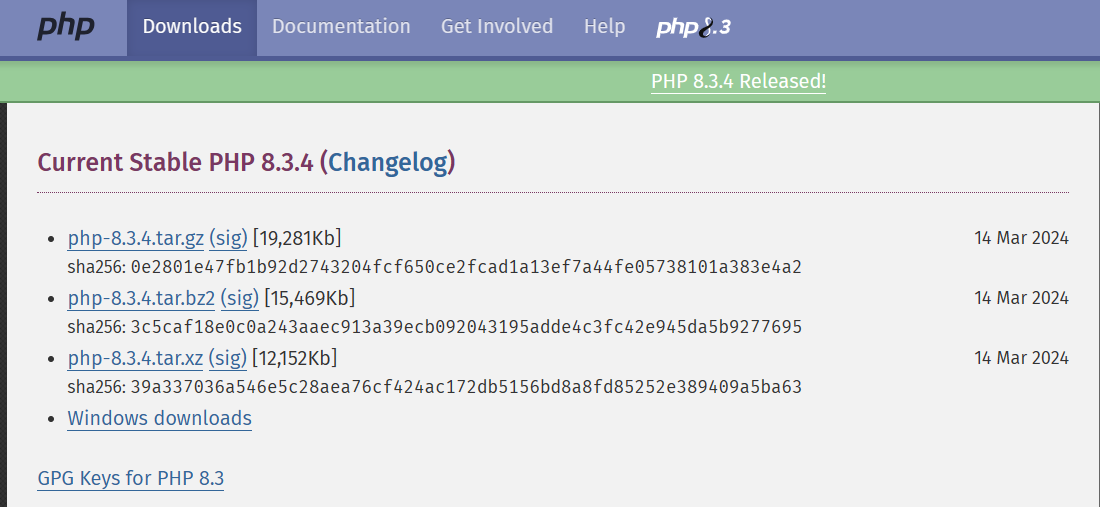The width and height of the screenshot is (1100, 507).
Task: Open the Windows downloads link
Action: coord(159,419)
